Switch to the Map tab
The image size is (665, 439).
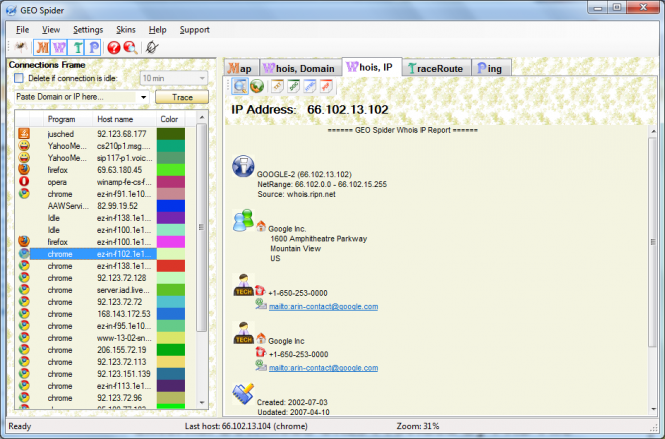point(241,68)
